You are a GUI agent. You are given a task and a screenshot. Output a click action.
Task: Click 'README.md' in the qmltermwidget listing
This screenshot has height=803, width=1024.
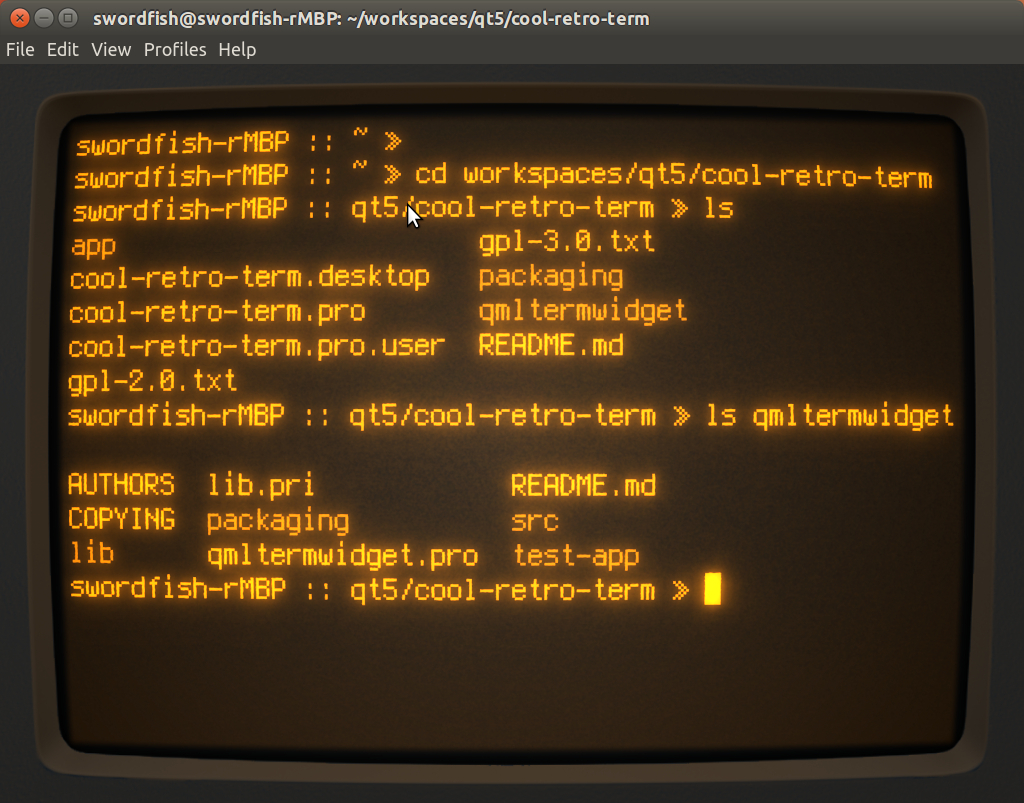click(x=583, y=486)
